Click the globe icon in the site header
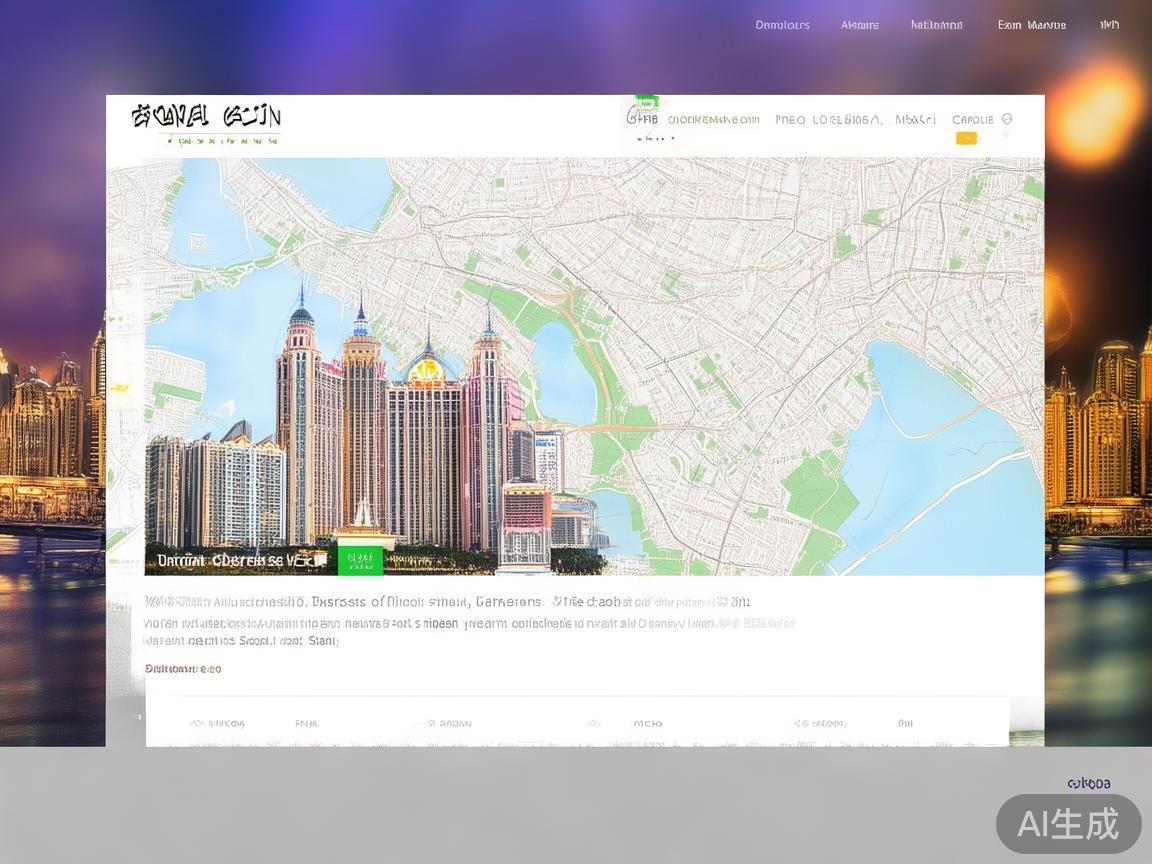 point(1007,119)
